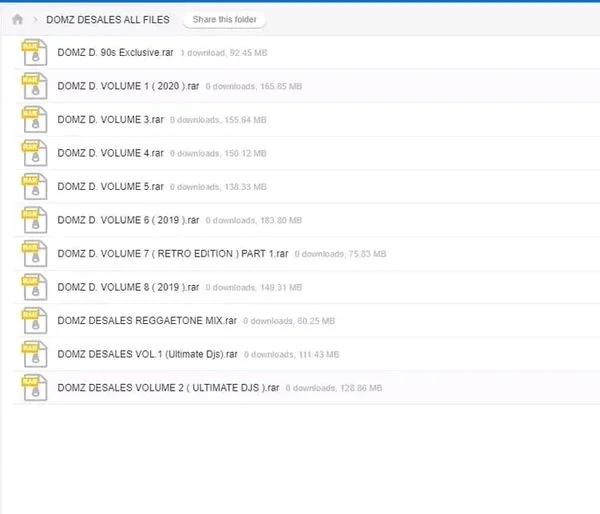Image resolution: width=600 pixels, height=514 pixels.
Task: Click RAR icon for VOL.1 (Ultimate Djs)
Action: tap(34, 354)
